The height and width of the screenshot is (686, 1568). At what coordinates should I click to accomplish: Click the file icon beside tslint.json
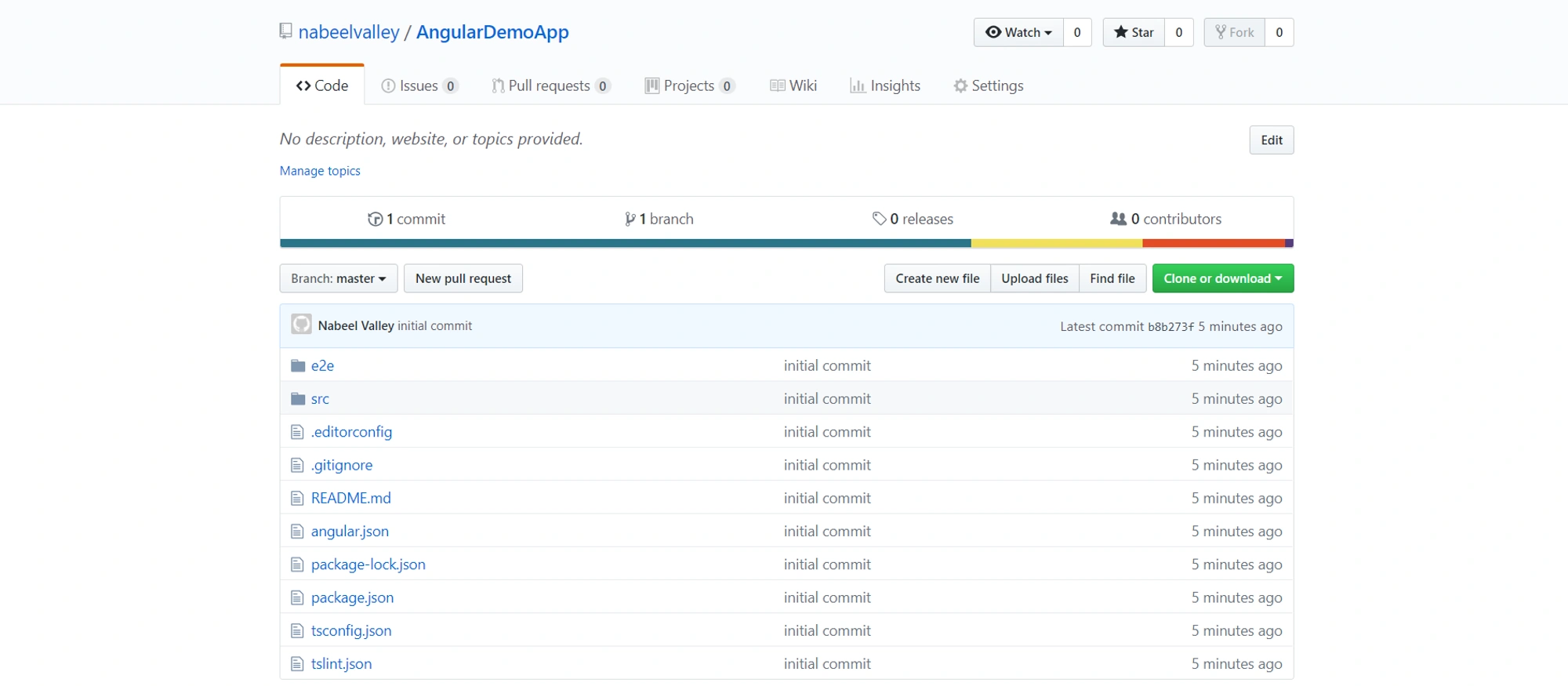[297, 664]
